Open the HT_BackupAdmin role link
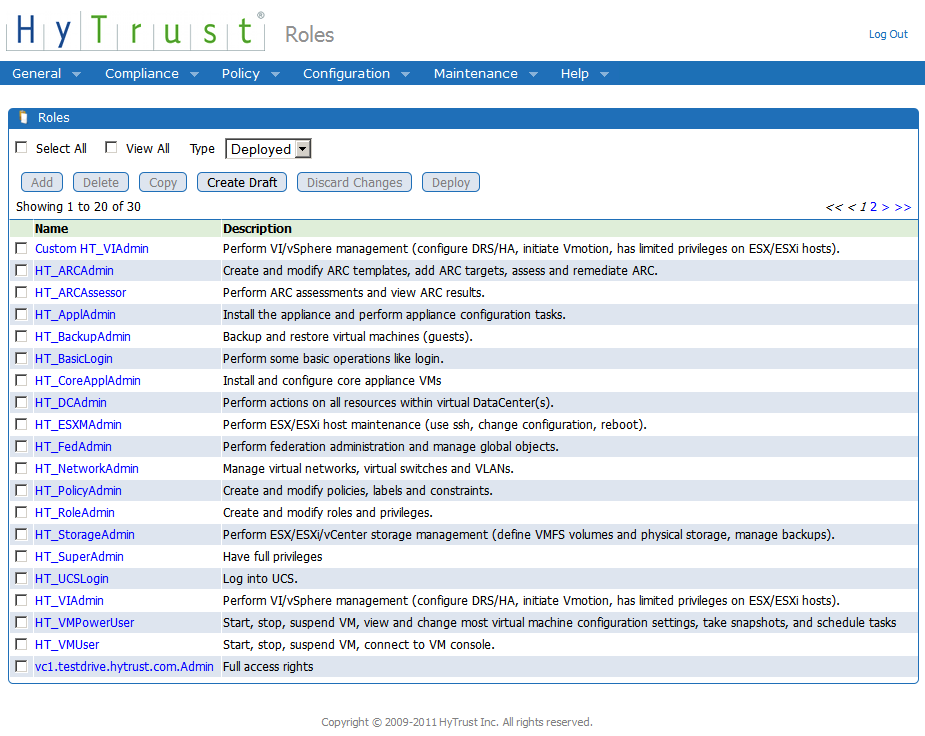This screenshot has width=925, height=736. [x=83, y=336]
